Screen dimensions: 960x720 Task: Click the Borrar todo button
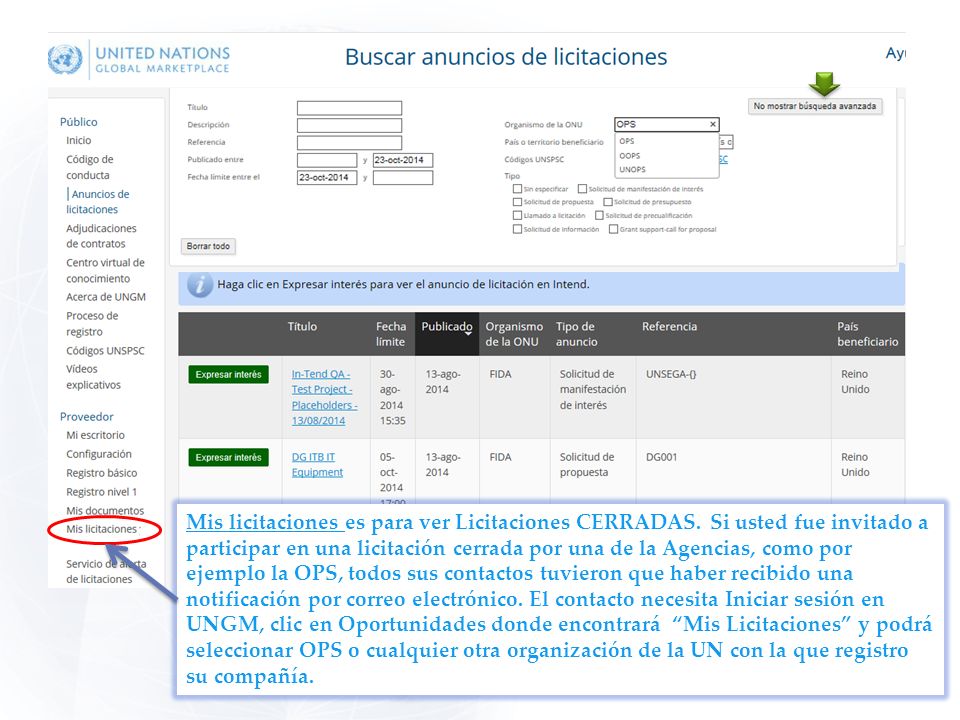pyautogui.click(x=208, y=246)
